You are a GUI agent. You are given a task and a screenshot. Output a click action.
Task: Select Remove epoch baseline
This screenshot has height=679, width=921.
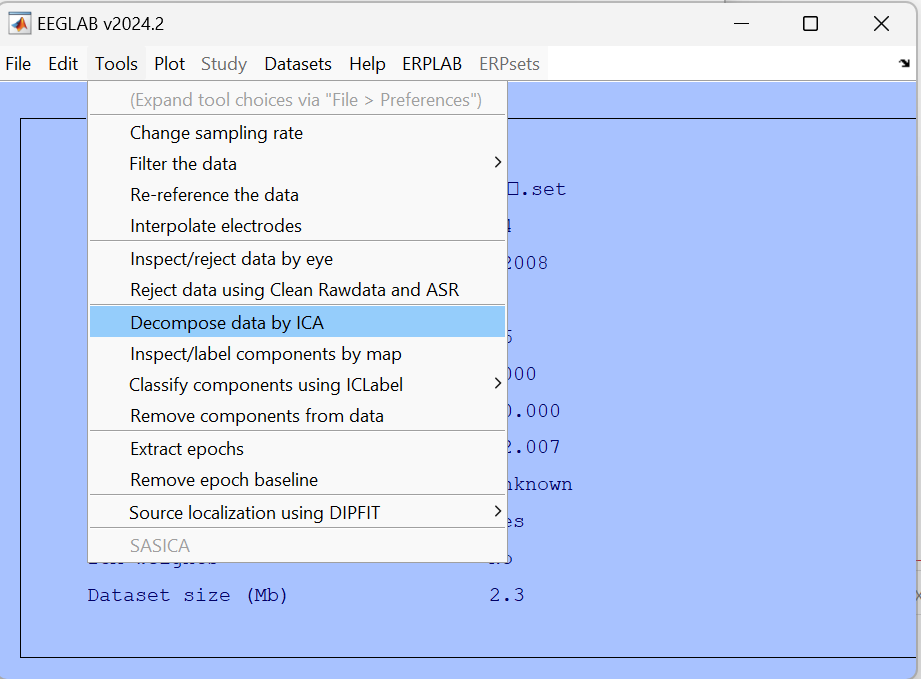[297, 480]
